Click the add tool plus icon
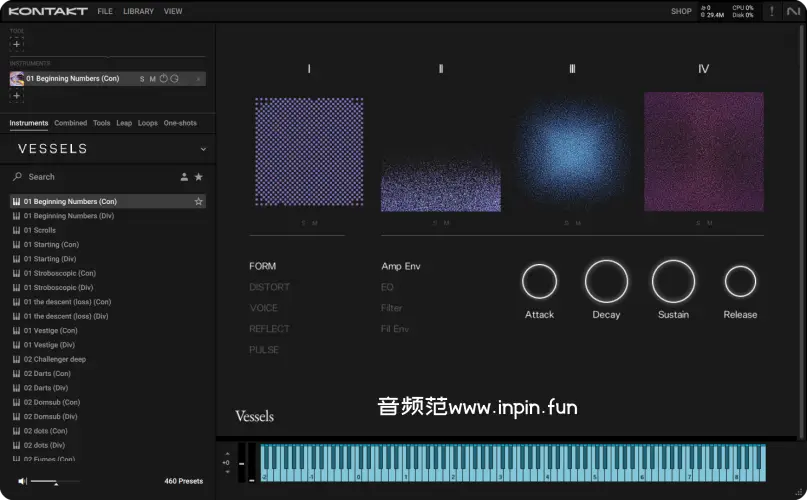Screen dimensions: 807x500 (x=17, y=44)
